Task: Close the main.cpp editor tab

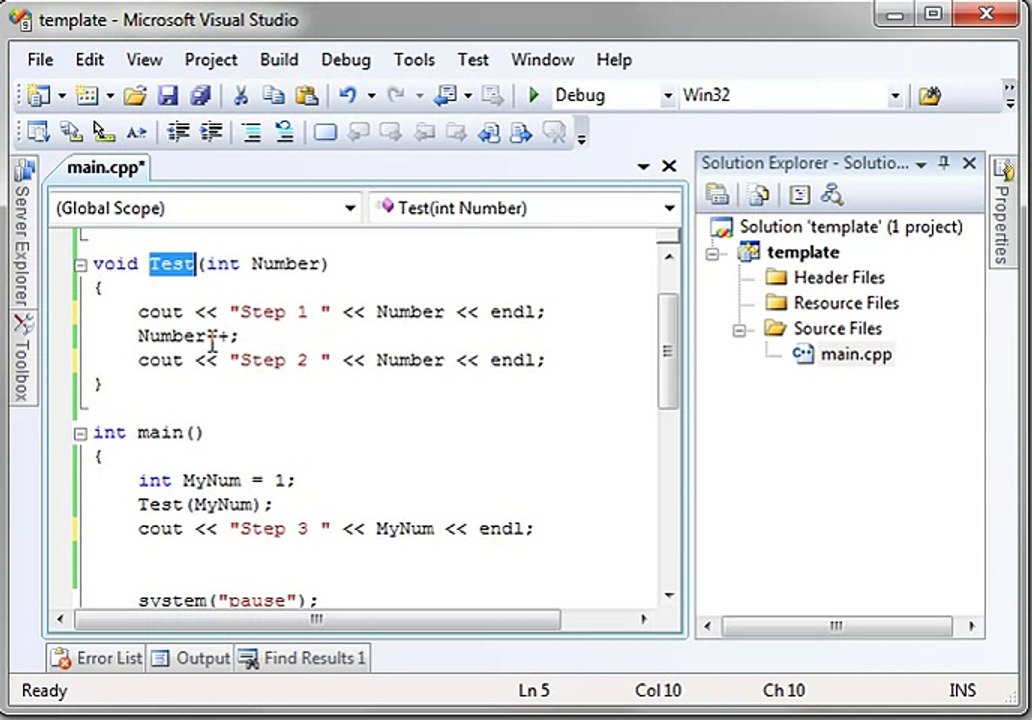Action: (x=669, y=166)
